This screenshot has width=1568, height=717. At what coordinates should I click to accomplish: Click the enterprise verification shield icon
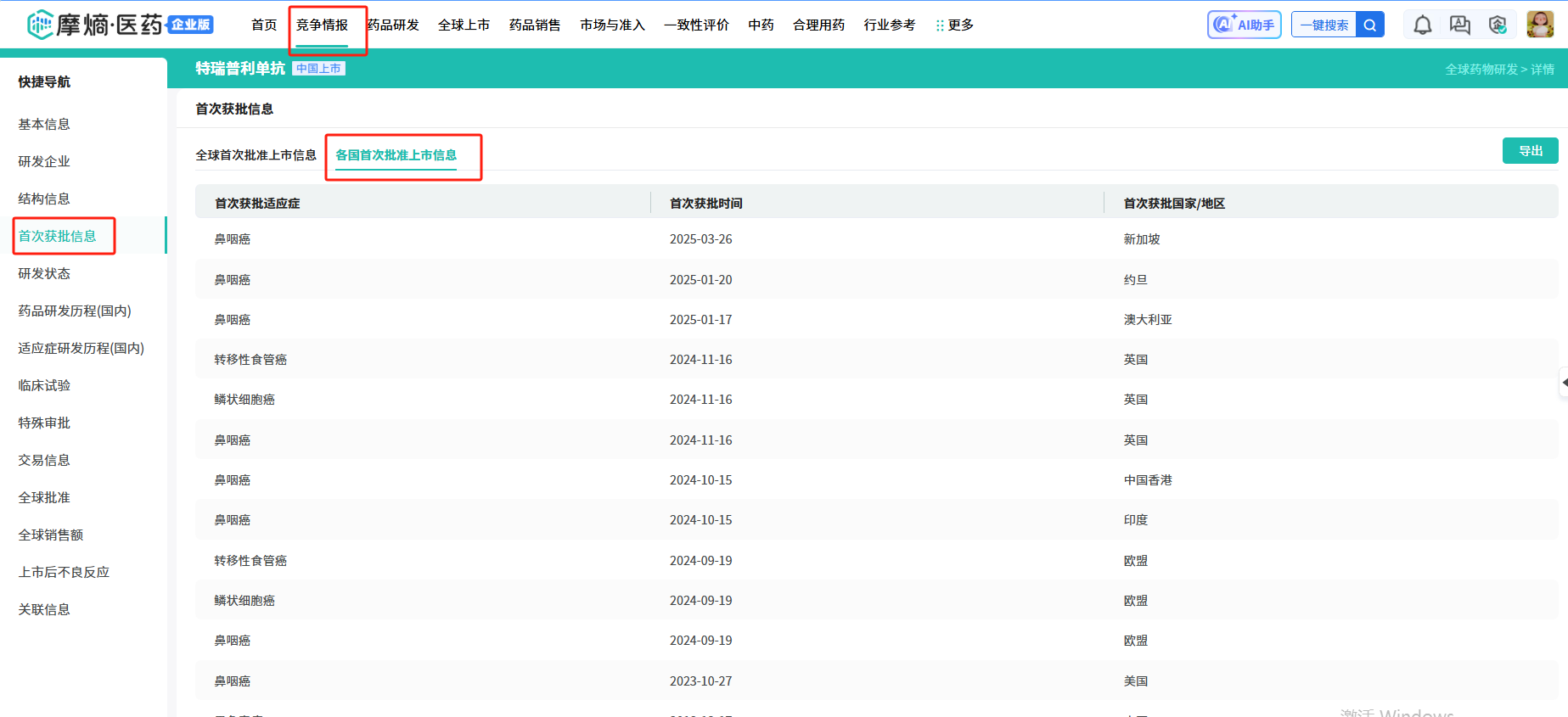pos(1498,25)
